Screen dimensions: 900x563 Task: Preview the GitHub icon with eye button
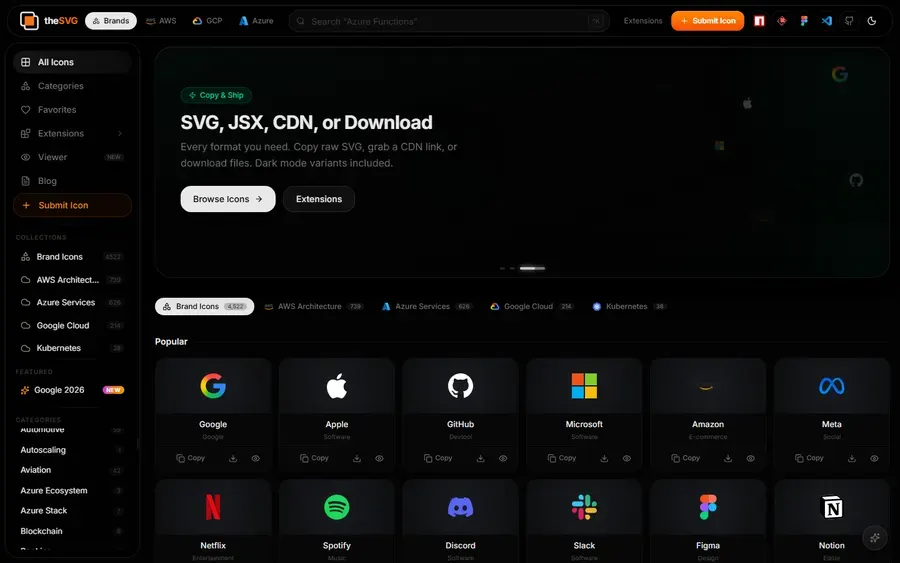(x=503, y=459)
